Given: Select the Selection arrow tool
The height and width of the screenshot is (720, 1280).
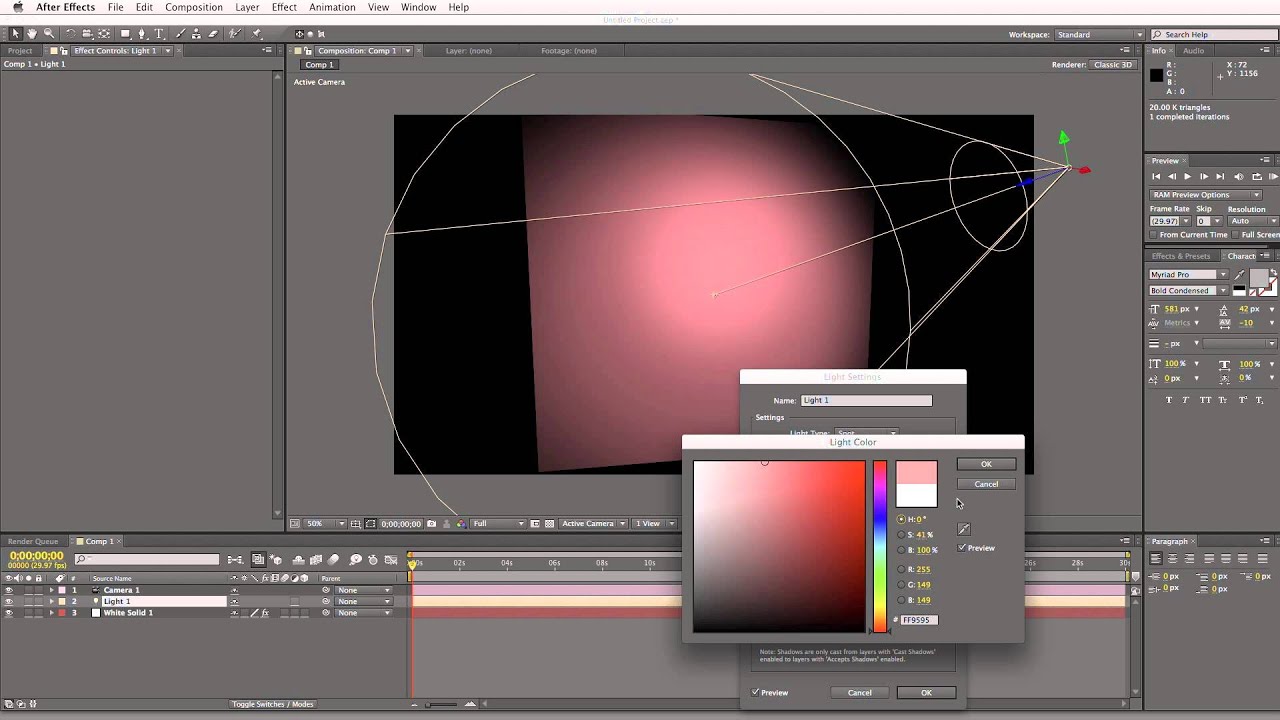Looking at the screenshot, I should (x=16, y=34).
